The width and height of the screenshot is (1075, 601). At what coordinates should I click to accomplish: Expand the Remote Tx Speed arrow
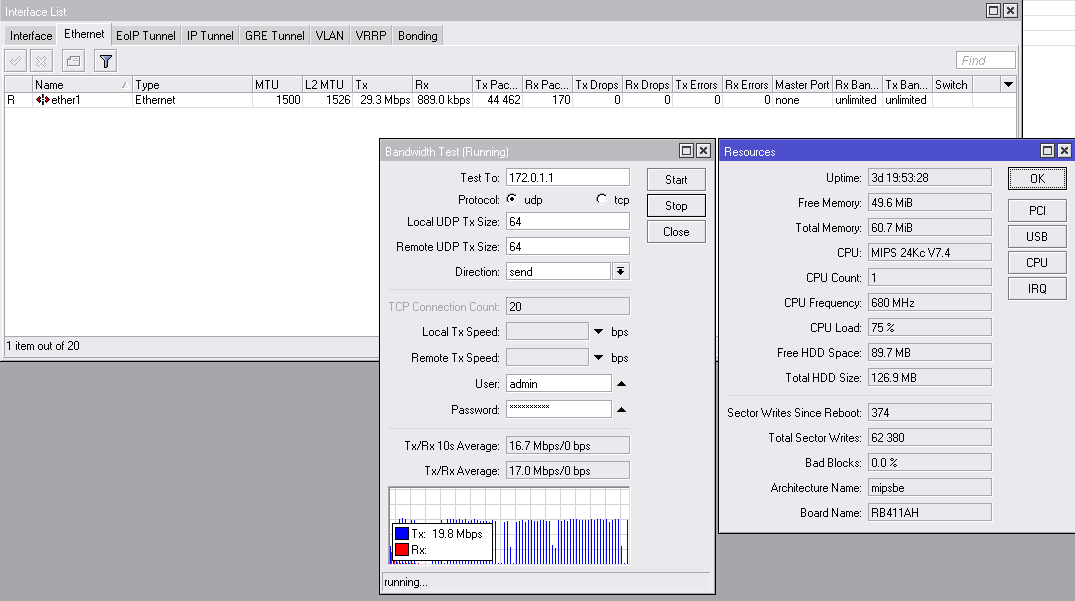[599, 358]
